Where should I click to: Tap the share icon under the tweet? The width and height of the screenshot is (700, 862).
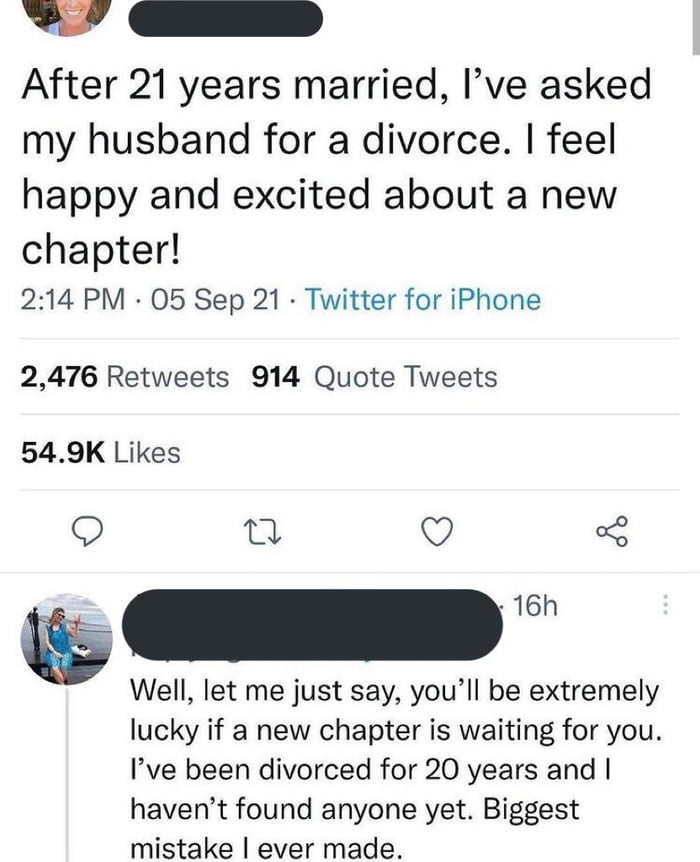(x=611, y=532)
